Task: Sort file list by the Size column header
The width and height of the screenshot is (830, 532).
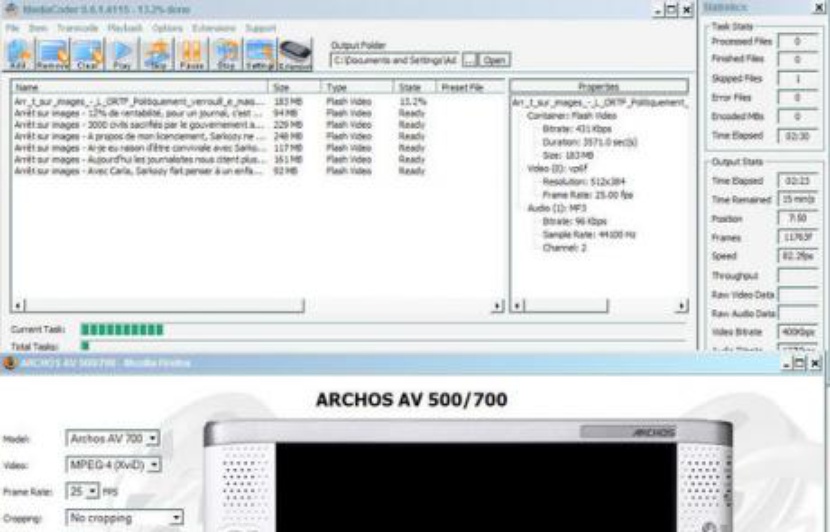Action: click(294, 87)
